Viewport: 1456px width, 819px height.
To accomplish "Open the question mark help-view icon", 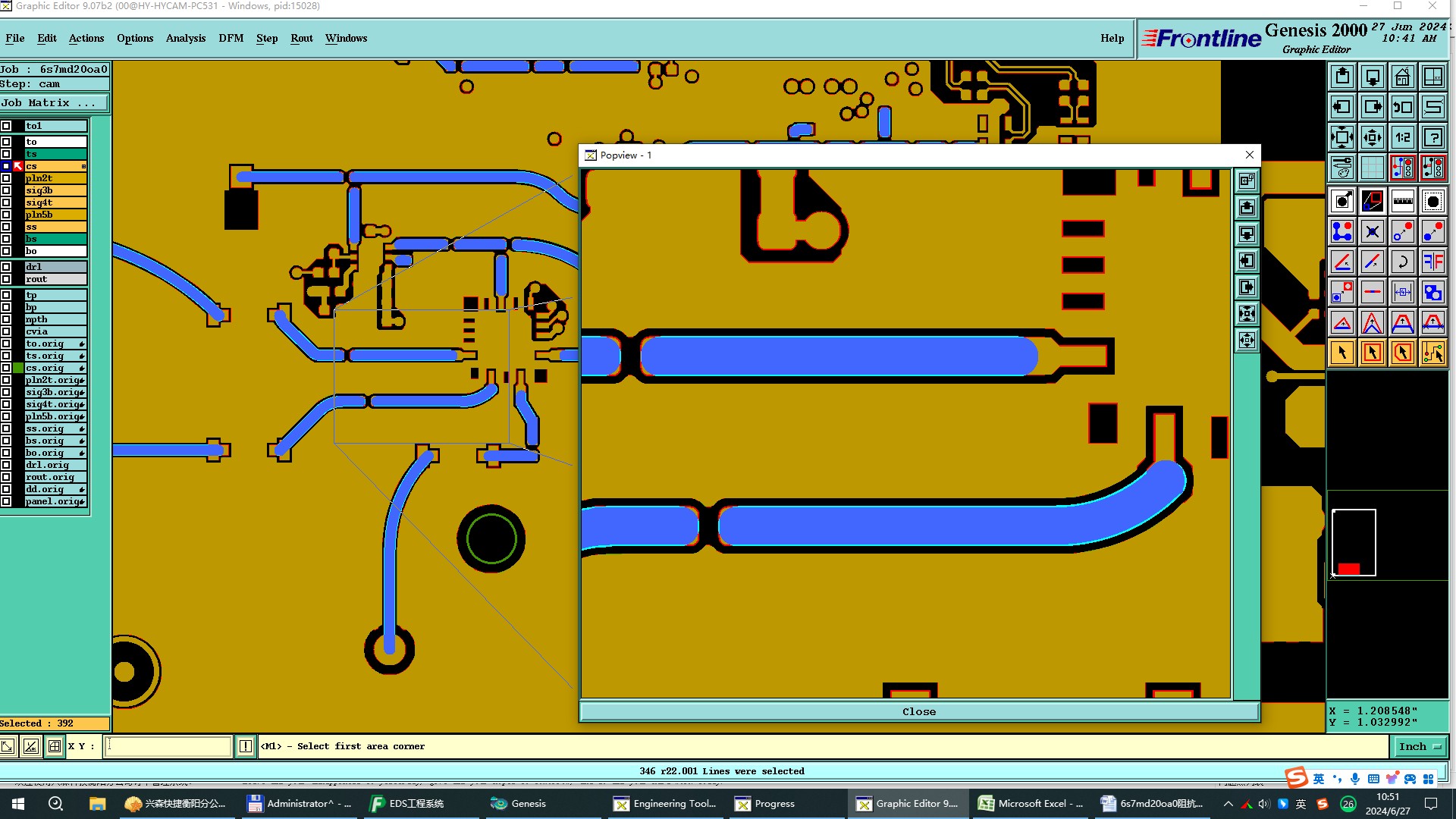I will point(1432,137).
